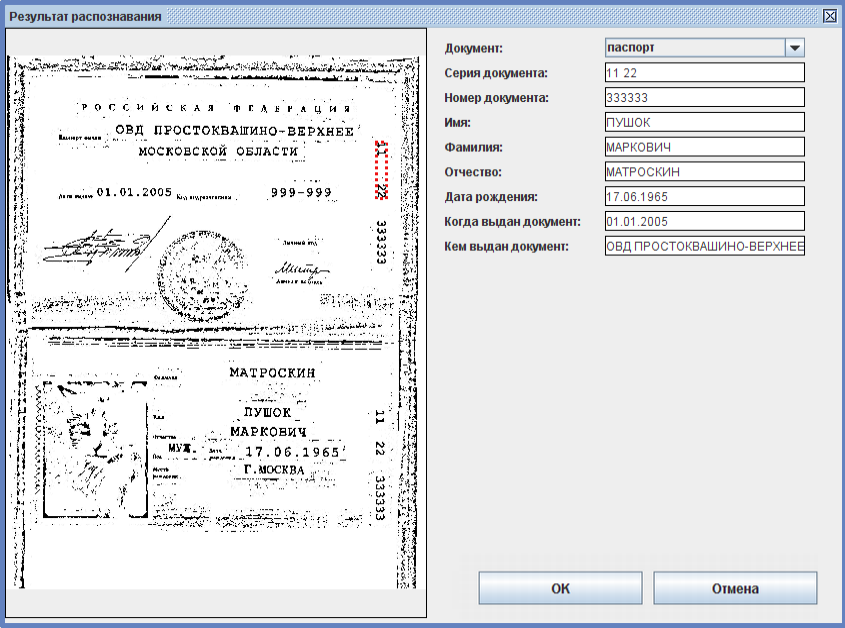This screenshot has height=628, width=845.
Task: Close the Результат распознавания dialog
Action: coord(829,16)
